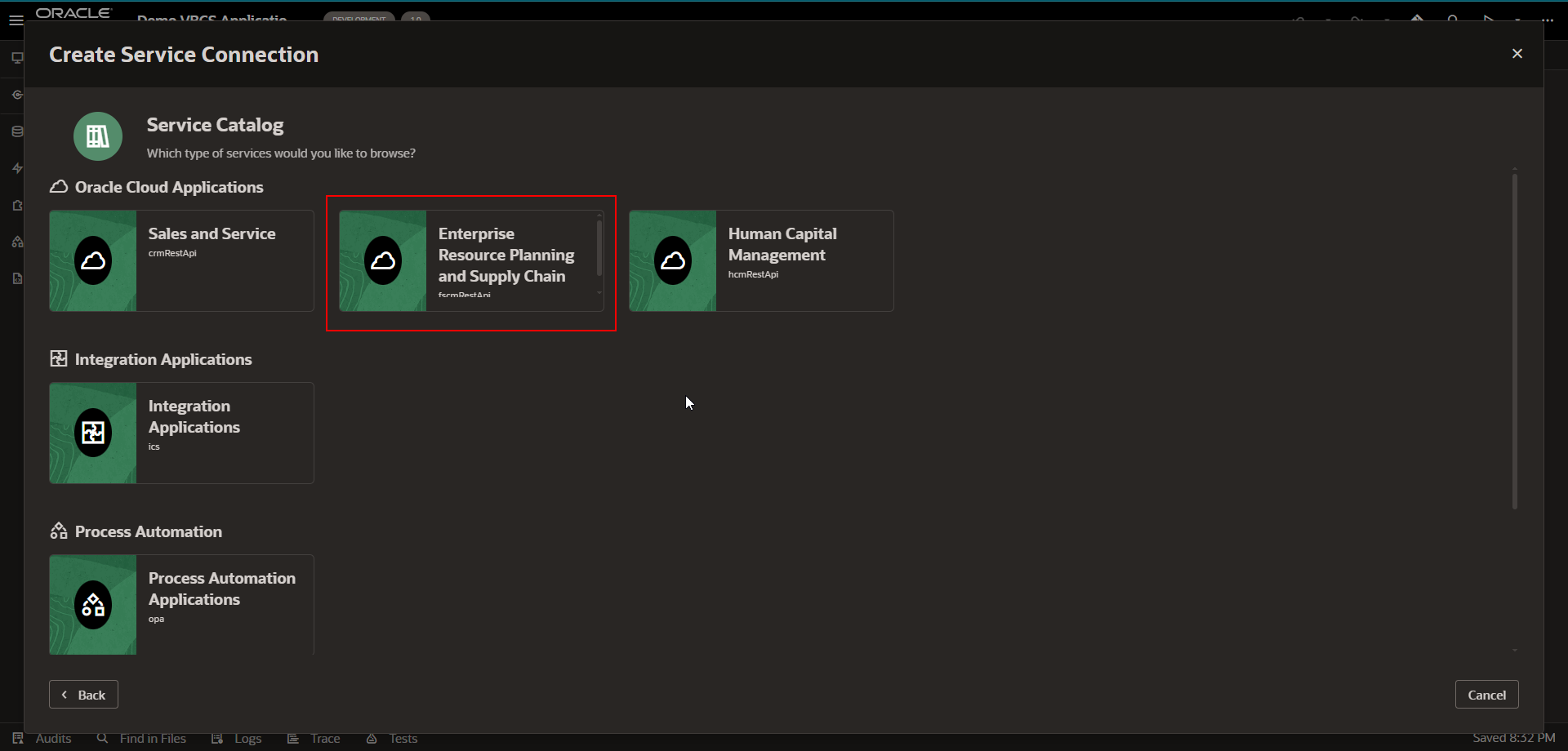Click the opa label under Process Automation

(156, 619)
